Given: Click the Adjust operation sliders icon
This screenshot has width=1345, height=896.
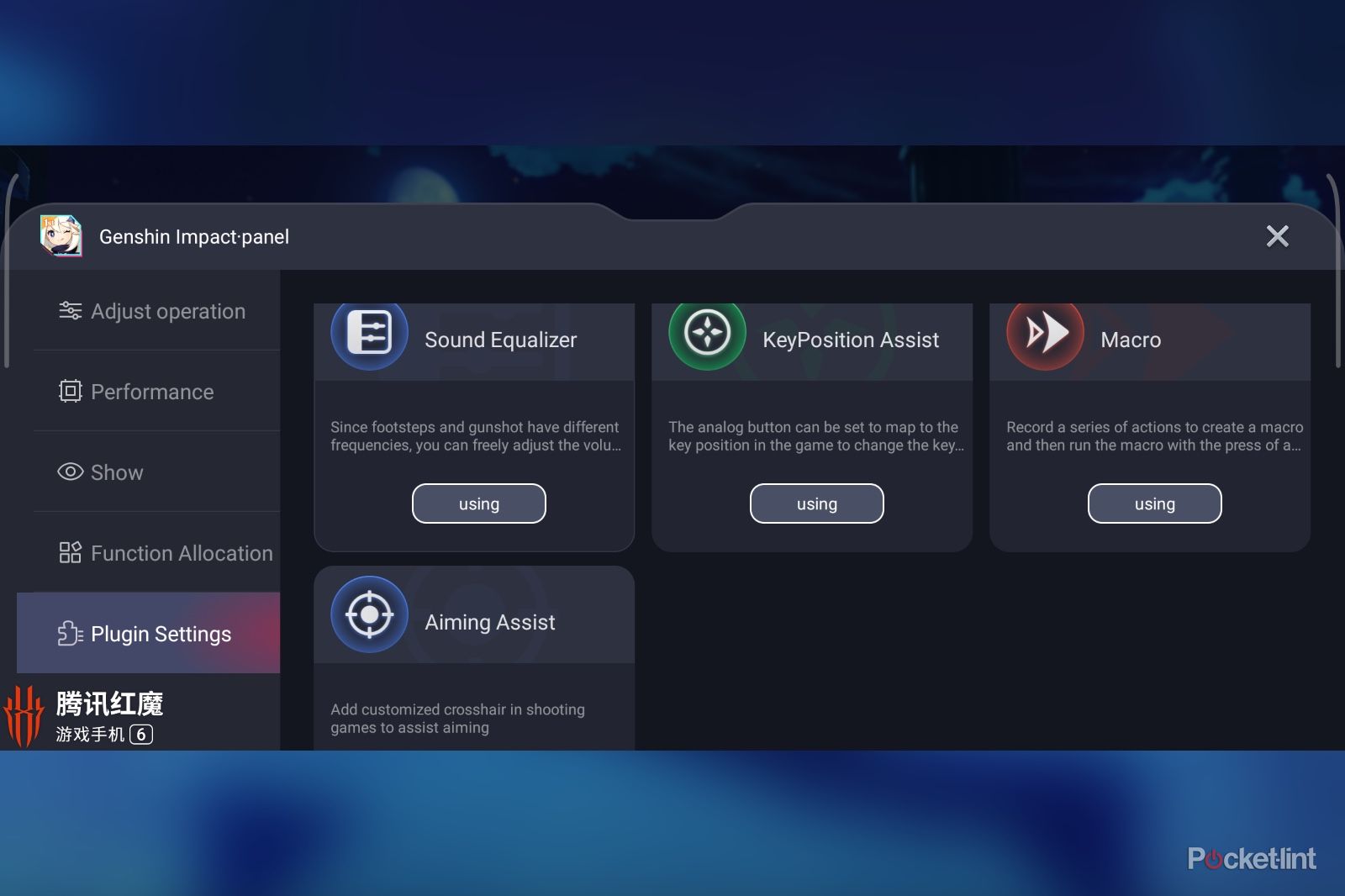Looking at the screenshot, I should click(70, 311).
